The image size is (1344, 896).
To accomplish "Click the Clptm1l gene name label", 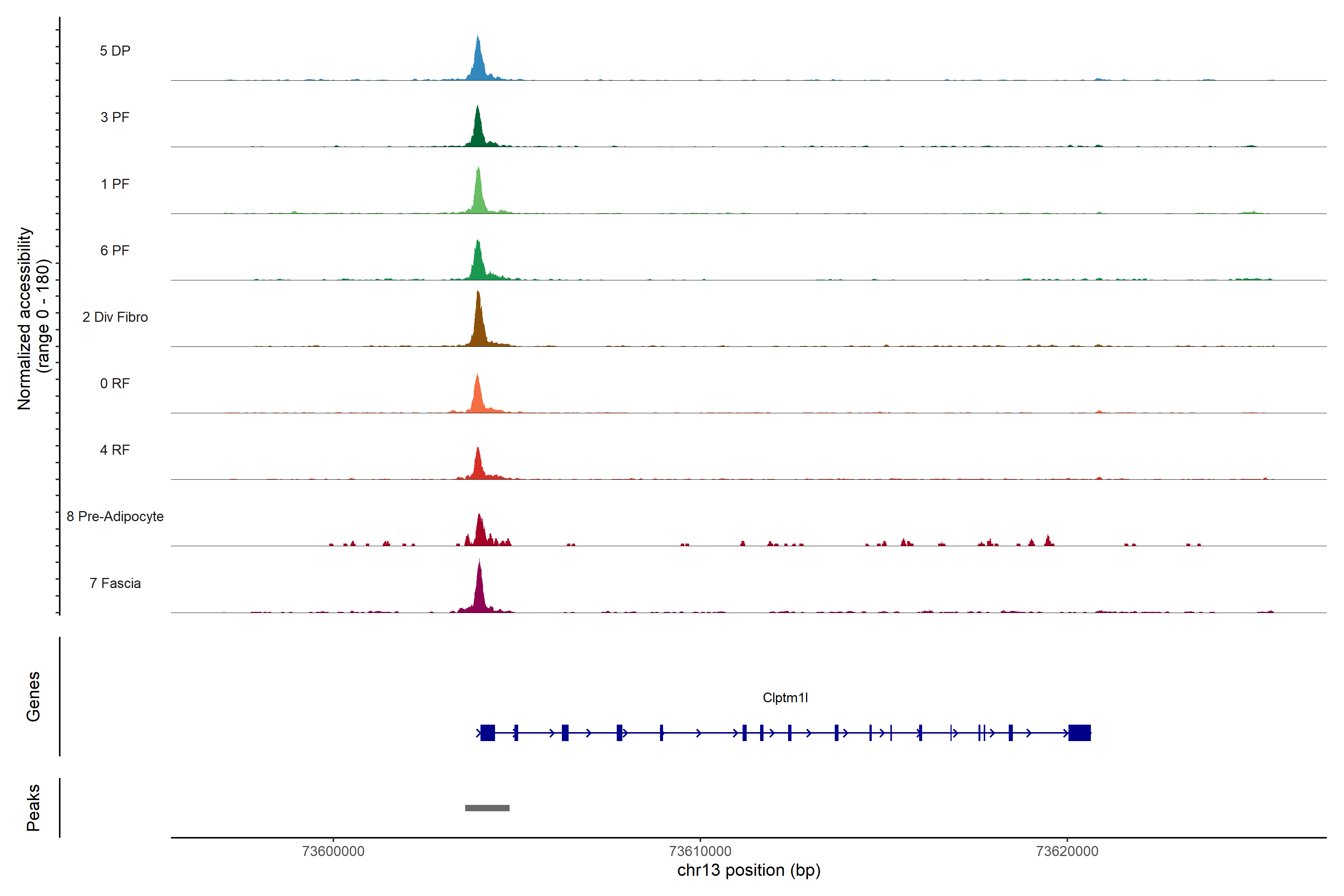I will coord(785,698).
